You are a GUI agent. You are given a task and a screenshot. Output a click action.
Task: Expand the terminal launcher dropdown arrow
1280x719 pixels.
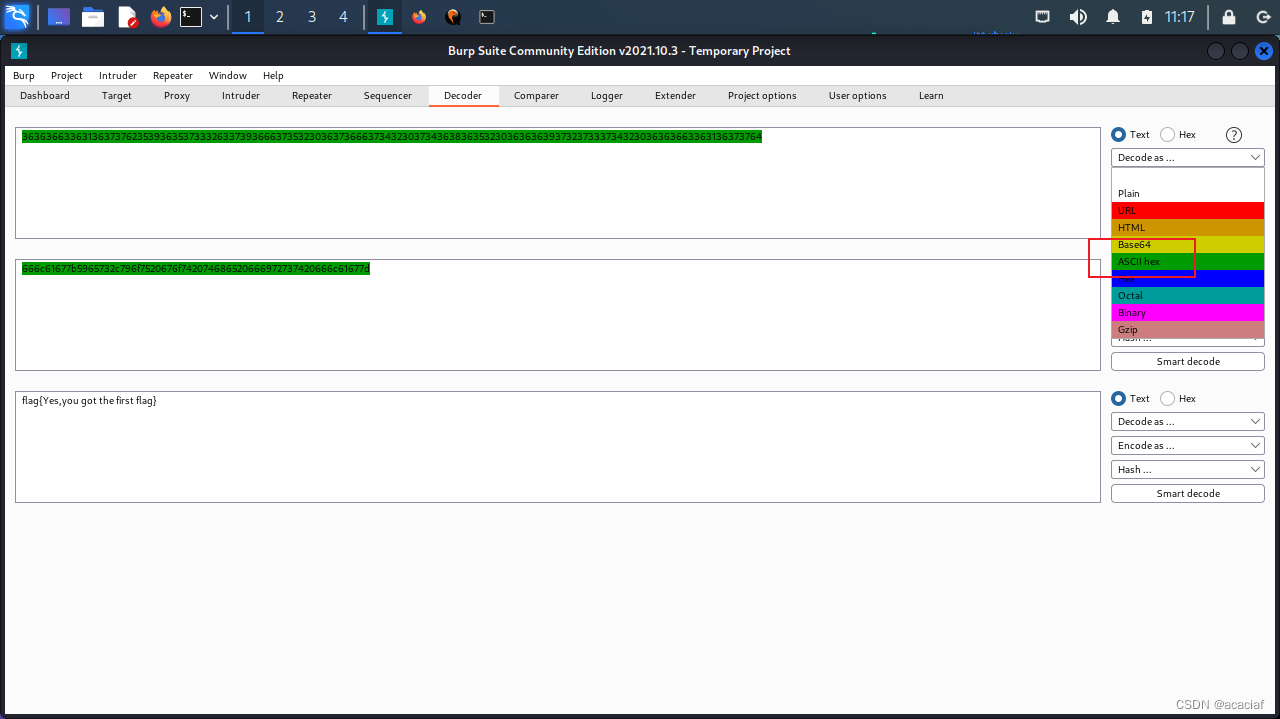213,17
